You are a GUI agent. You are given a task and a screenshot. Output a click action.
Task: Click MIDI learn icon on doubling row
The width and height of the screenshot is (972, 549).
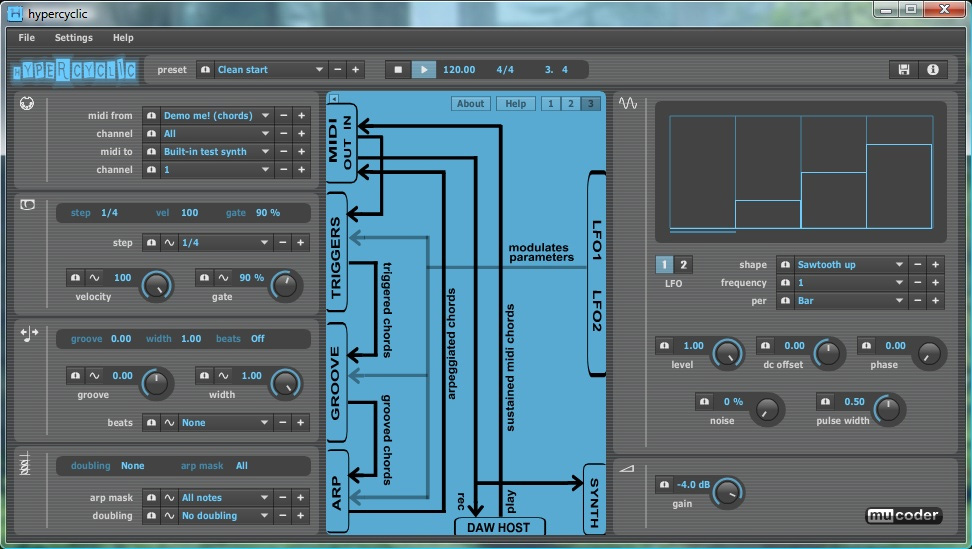(x=151, y=516)
